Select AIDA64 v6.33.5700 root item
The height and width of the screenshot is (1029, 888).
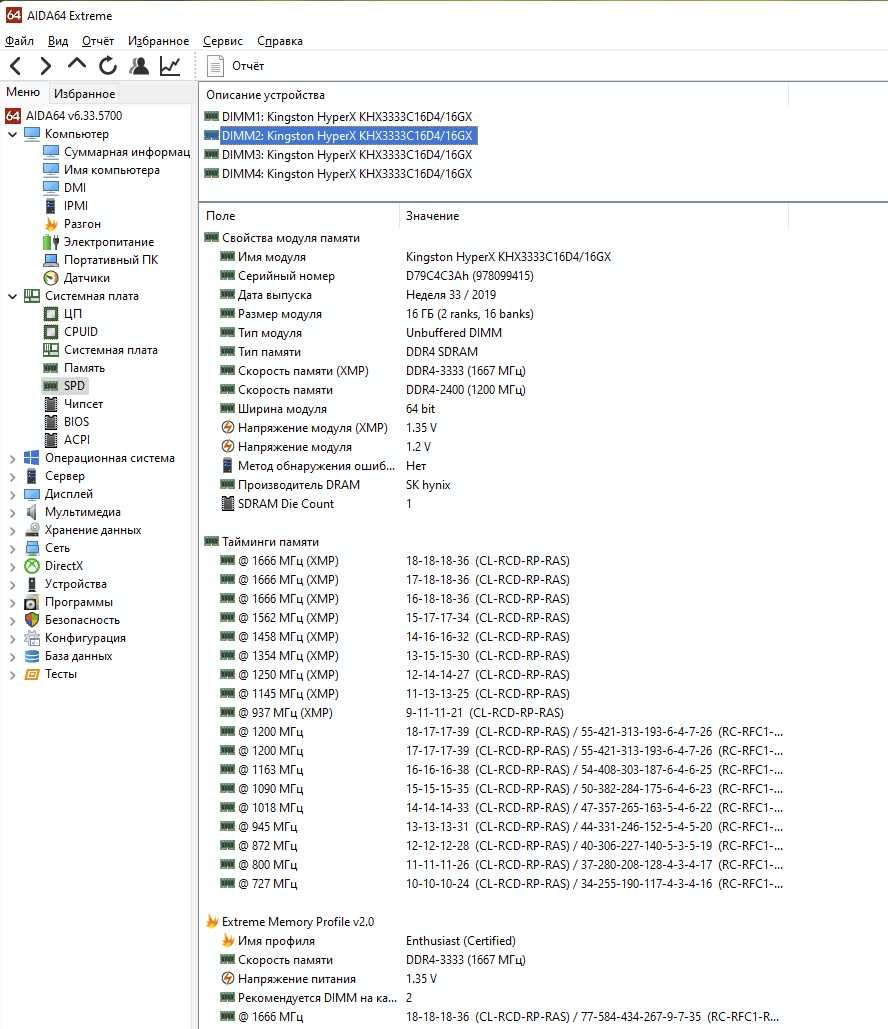[x=64, y=116]
